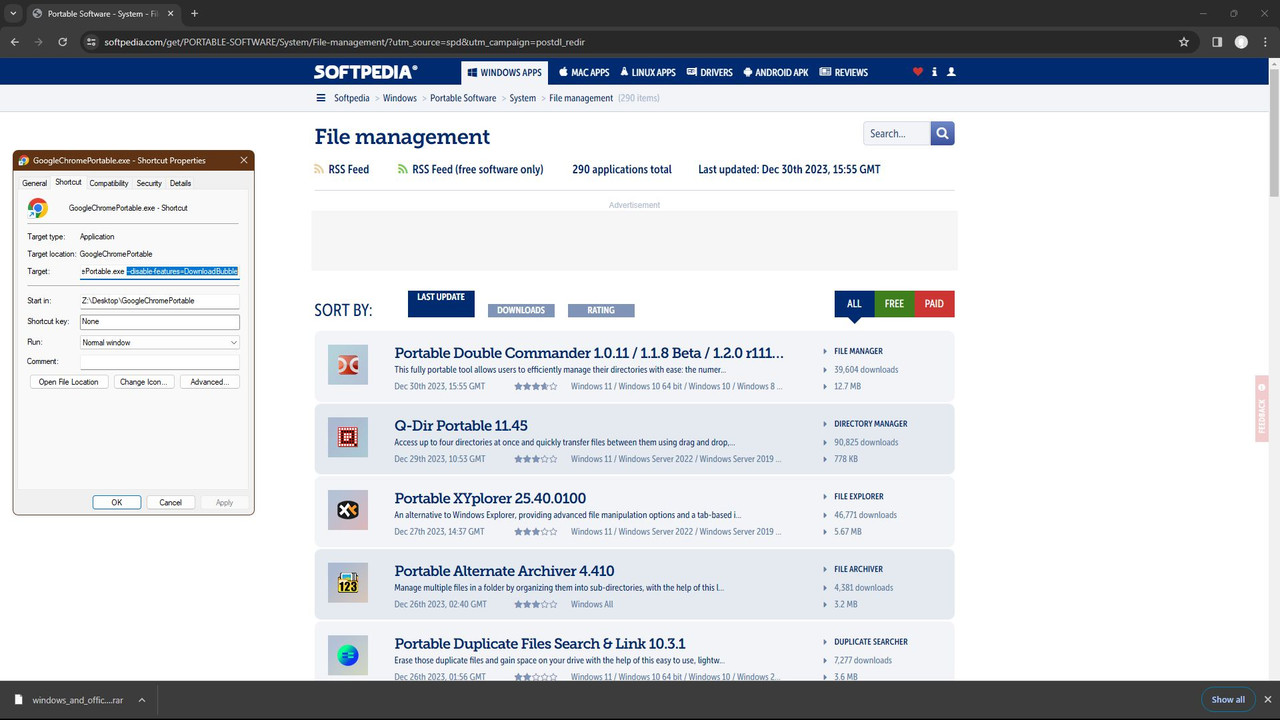
Task: Bookmark this page with star icon
Action: pyautogui.click(x=1184, y=42)
